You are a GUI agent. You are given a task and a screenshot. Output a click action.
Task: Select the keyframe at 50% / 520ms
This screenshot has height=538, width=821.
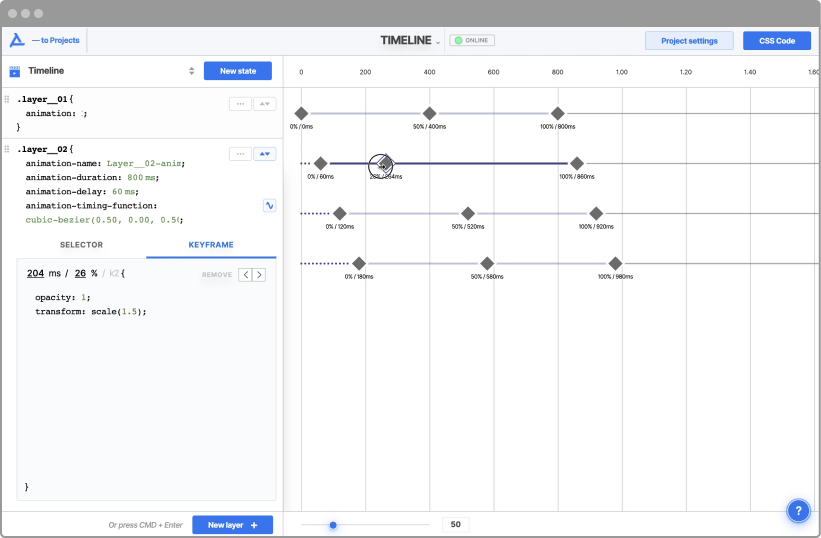pos(468,214)
